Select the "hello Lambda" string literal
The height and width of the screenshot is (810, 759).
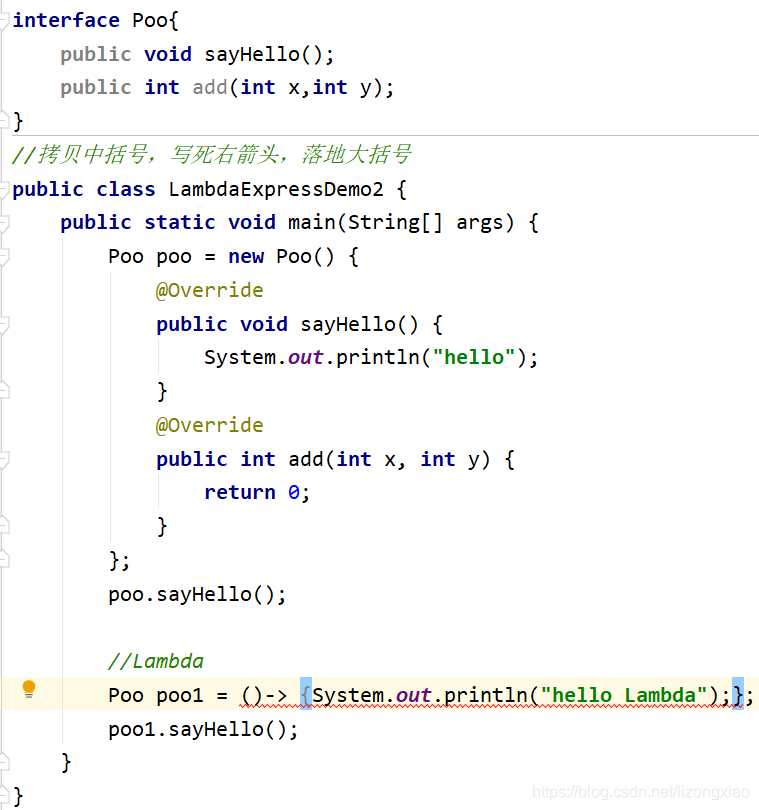click(x=625, y=695)
